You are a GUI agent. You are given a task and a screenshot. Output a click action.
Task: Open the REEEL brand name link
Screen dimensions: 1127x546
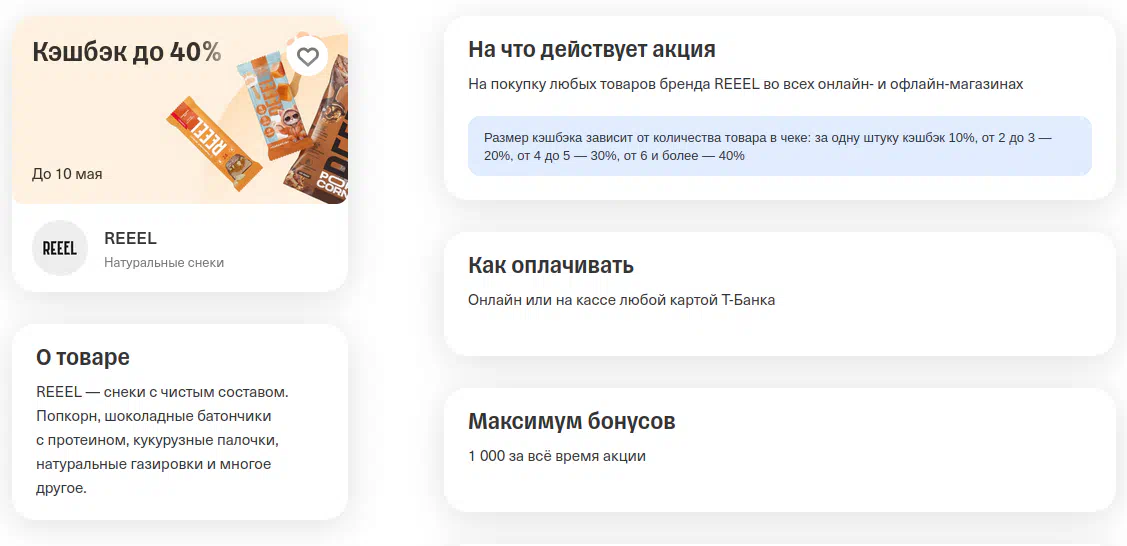point(130,238)
